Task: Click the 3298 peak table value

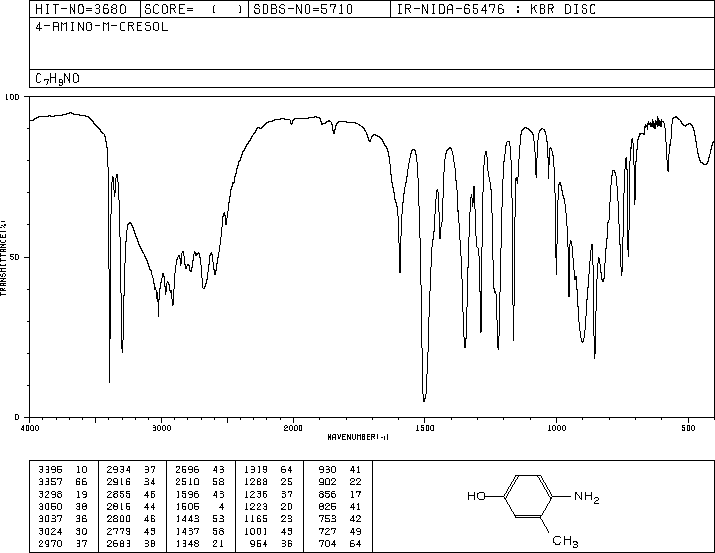Action: [x=50, y=494]
